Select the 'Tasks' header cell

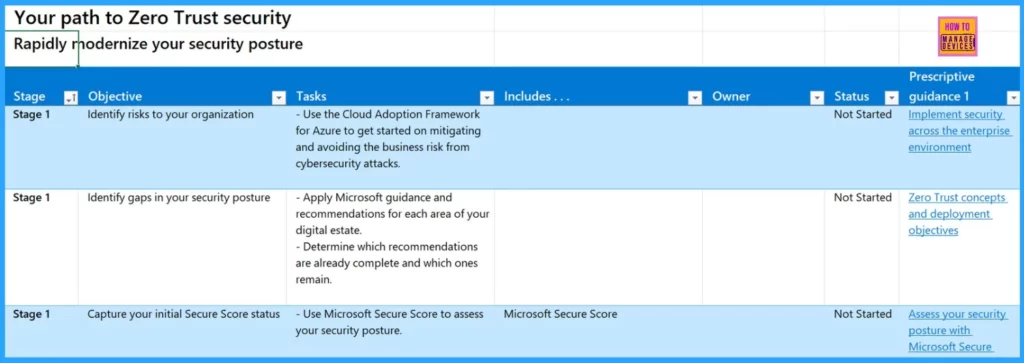[x=391, y=86]
